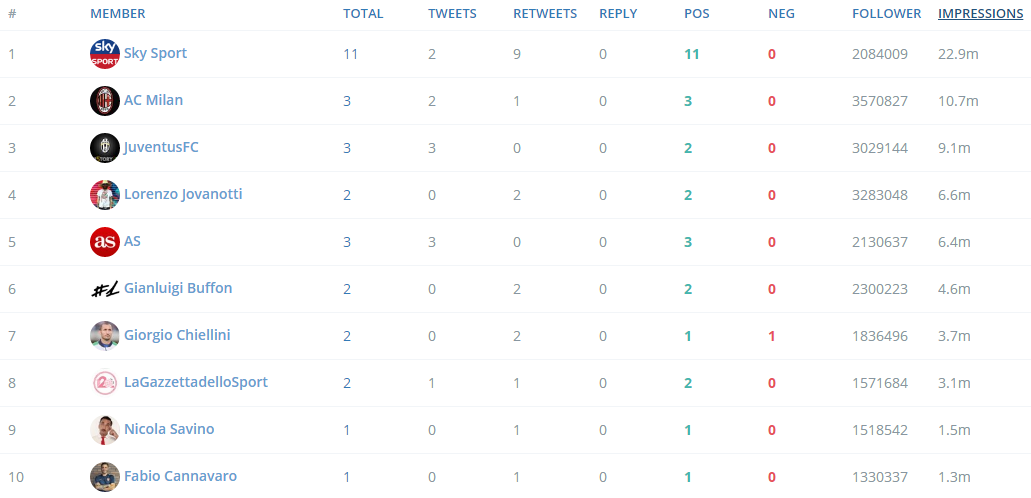Click Sky Sport's total count 11
The image size is (1031, 498).
(x=350, y=54)
